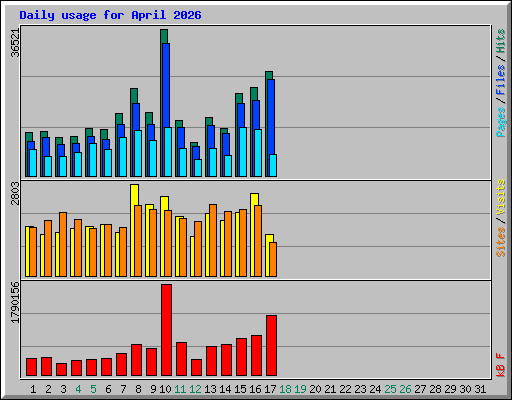Click the yellow Visits bar top for day 8

point(134,195)
